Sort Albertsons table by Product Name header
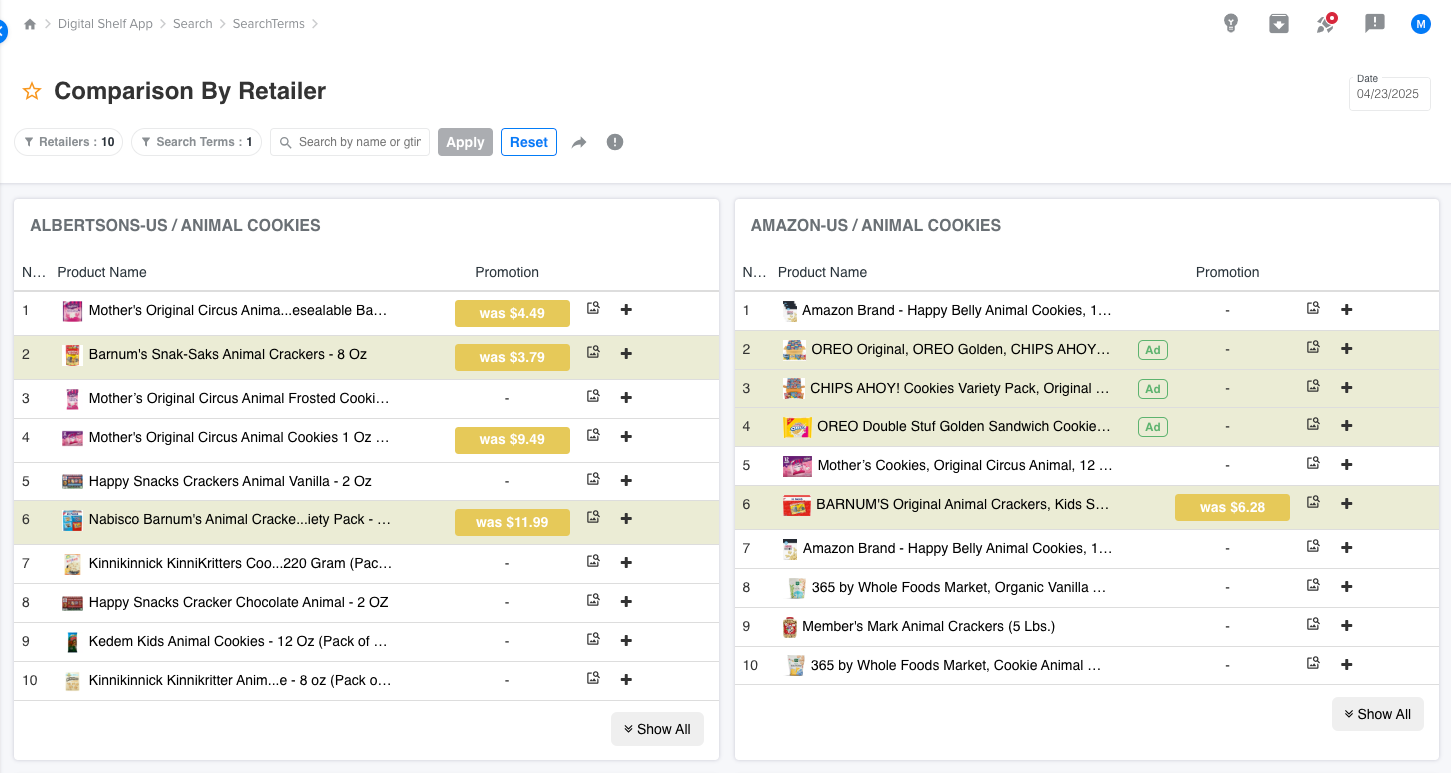 click(102, 272)
